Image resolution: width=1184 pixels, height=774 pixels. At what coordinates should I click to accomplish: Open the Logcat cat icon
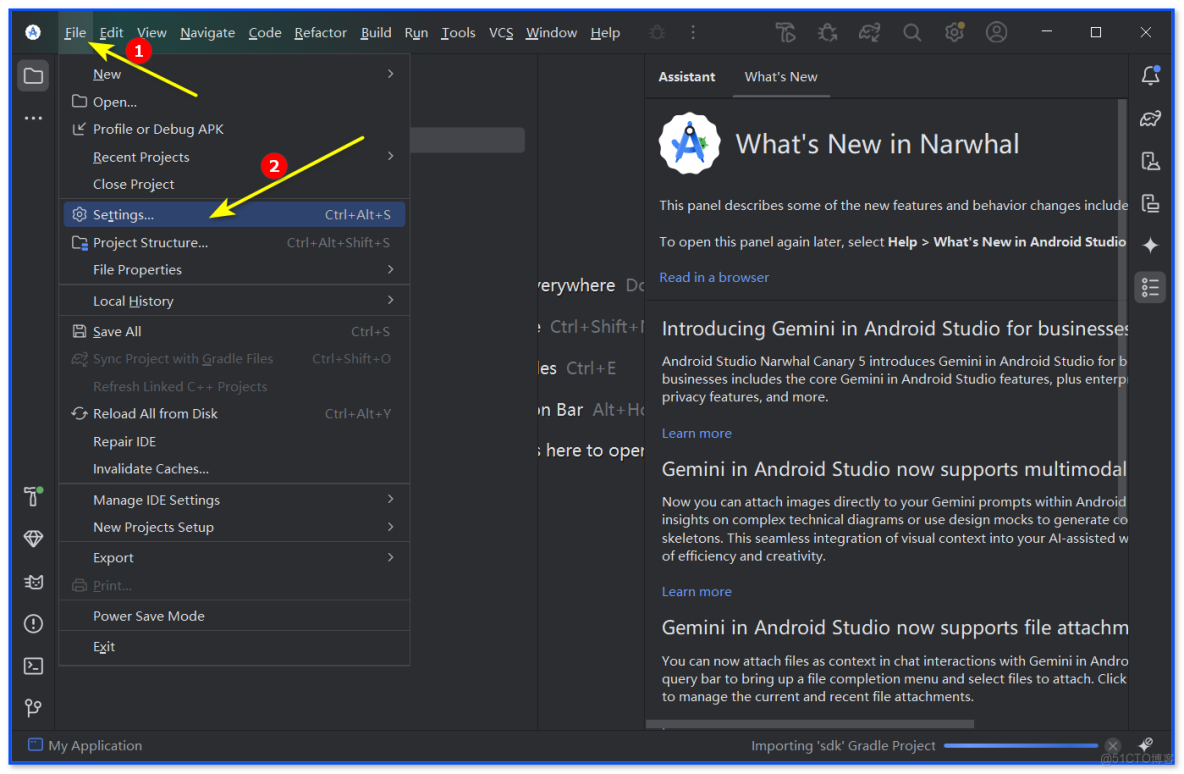(x=33, y=581)
